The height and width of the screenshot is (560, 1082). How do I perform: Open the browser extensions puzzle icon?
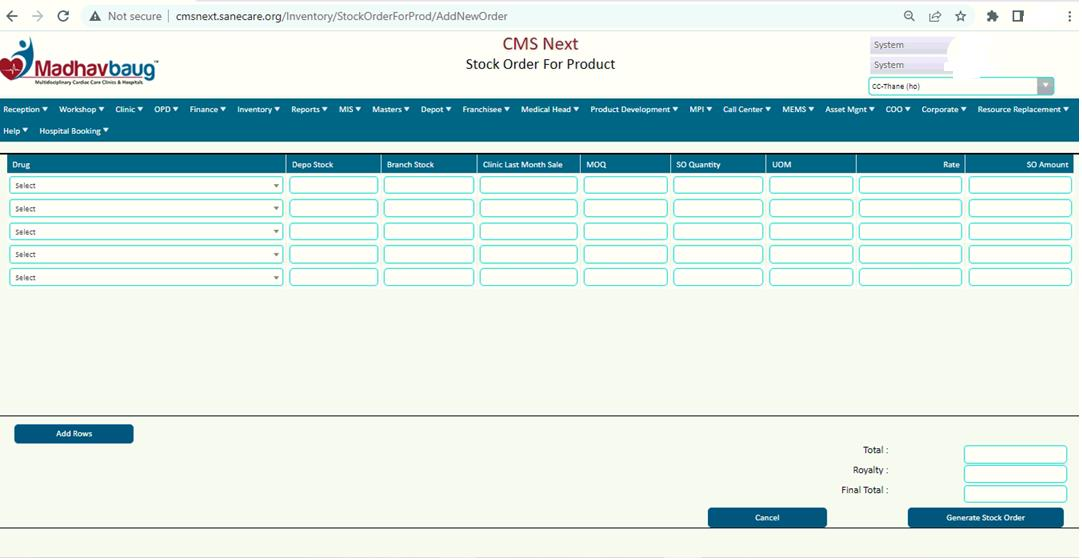992,16
